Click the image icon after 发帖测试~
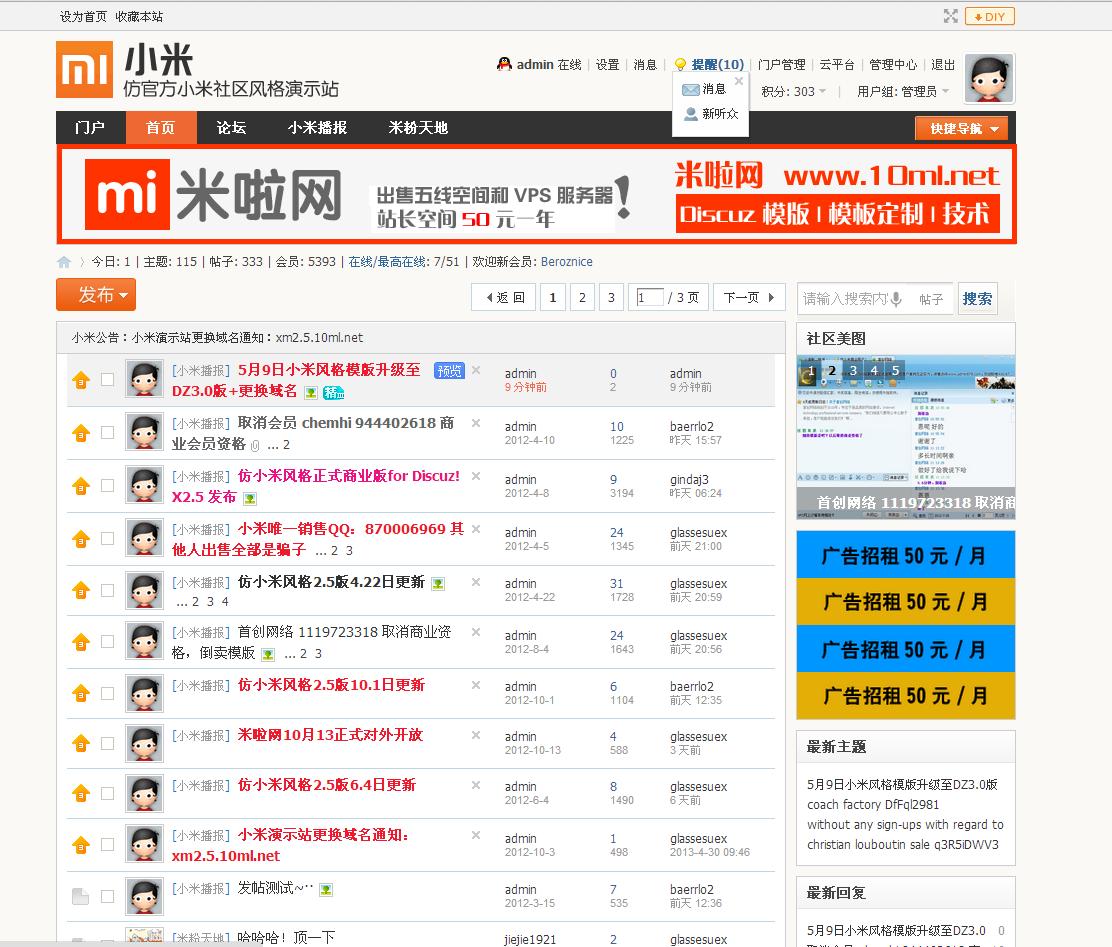 point(326,890)
